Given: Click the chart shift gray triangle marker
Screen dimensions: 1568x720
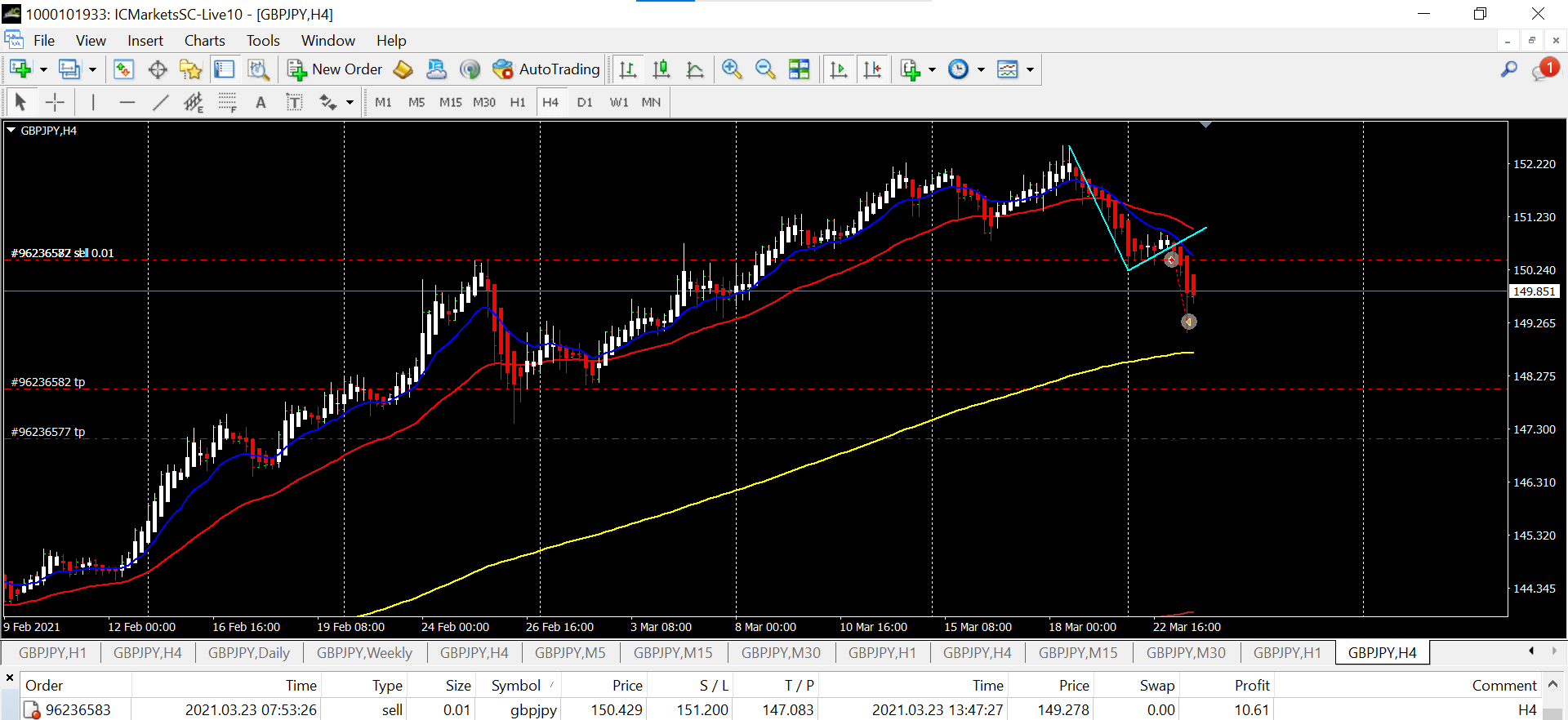Looking at the screenshot, I should coord(1205,125).
